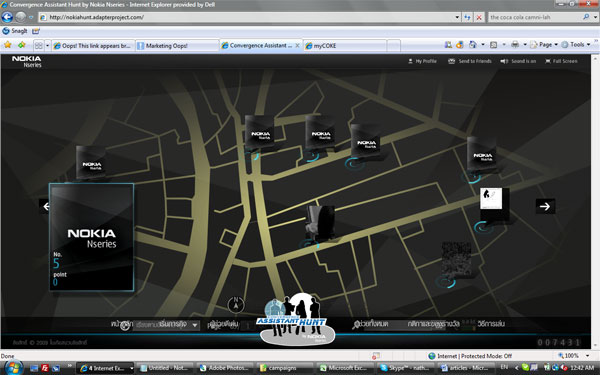Image resolution: width=600 pixels, height=375 pixels.
Task: Open My Profile link
Action: pyautogui.click(x=422, y=61)
